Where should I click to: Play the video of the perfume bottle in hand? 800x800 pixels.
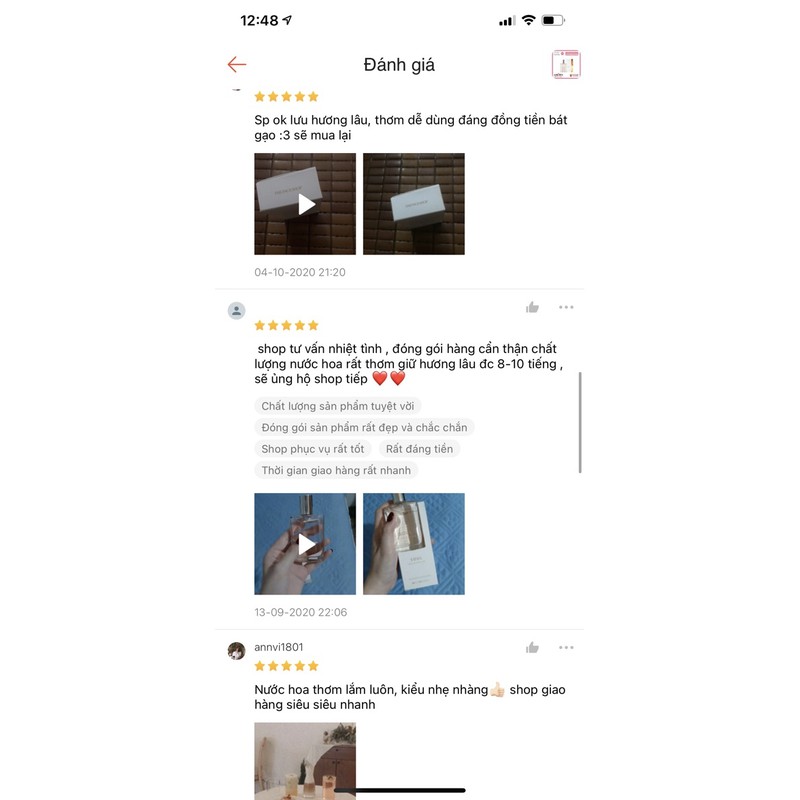305,544
